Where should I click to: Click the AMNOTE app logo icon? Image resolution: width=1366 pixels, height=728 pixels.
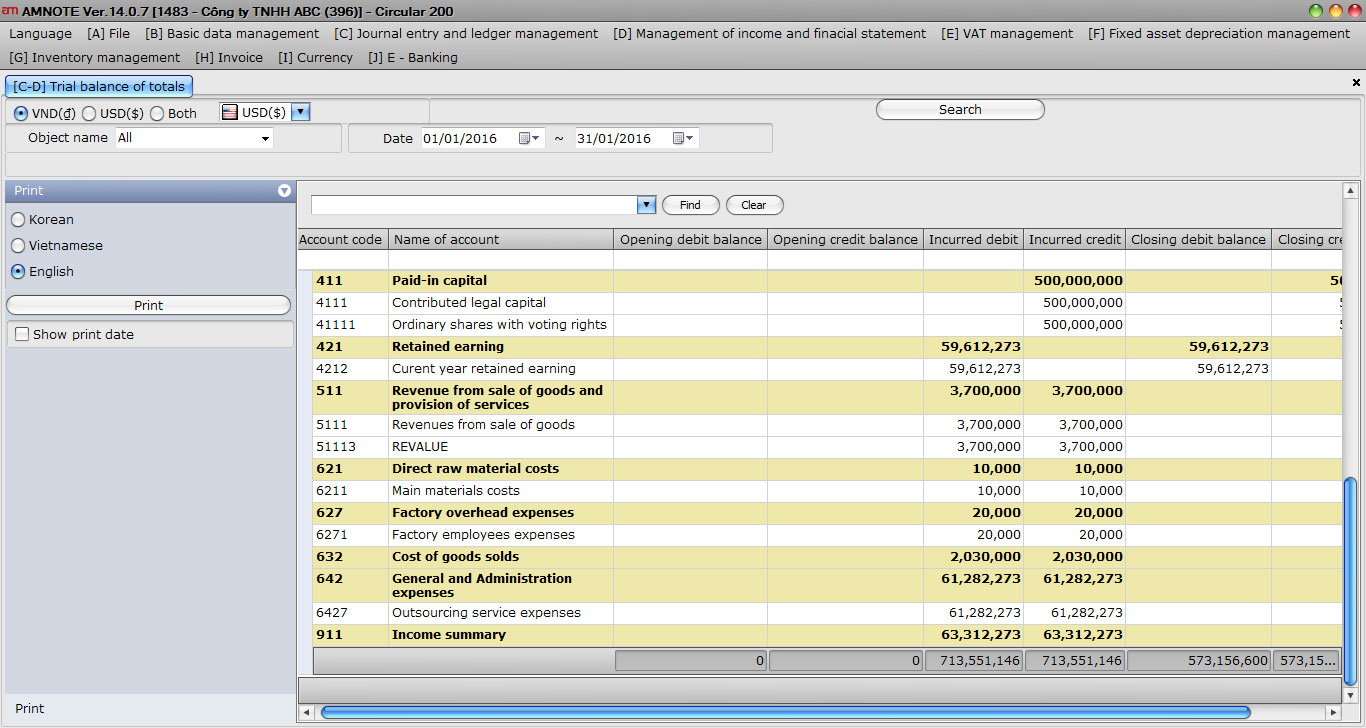tap(10, 11)
